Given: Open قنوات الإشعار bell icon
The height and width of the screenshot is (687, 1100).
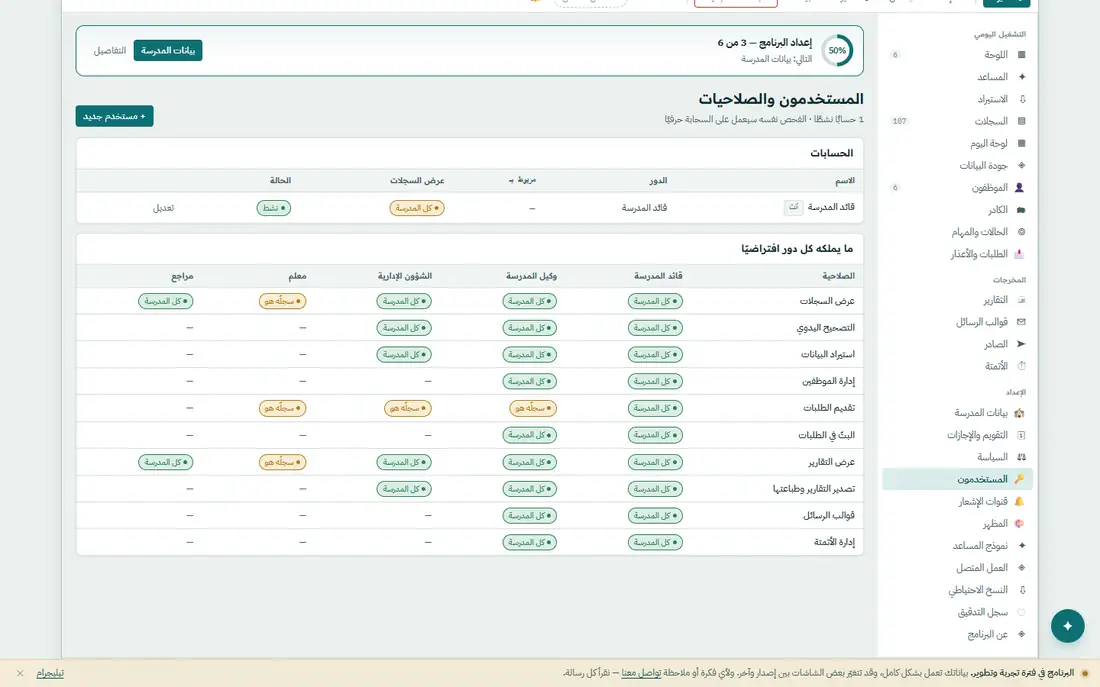Looking at the screenshot, I should (1019, 501).
